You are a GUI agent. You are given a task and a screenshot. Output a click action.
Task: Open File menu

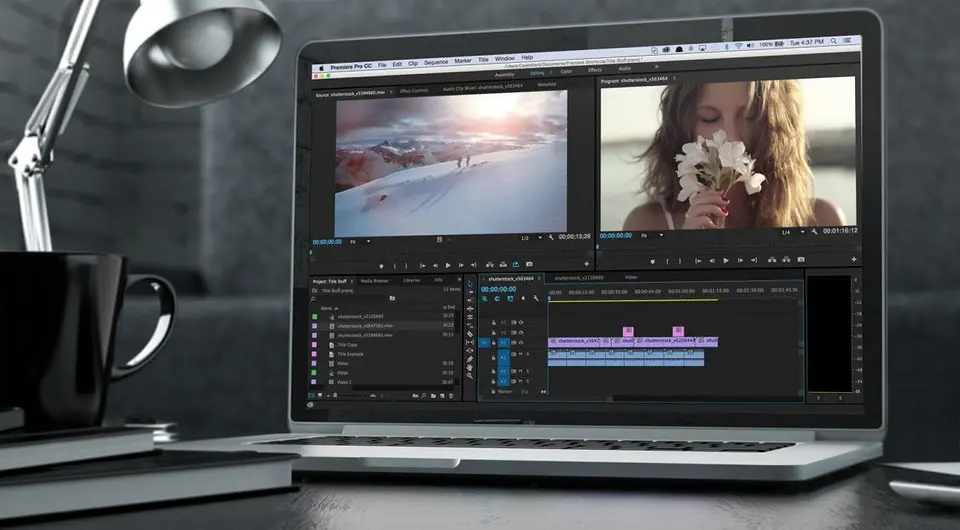[381, 65]
